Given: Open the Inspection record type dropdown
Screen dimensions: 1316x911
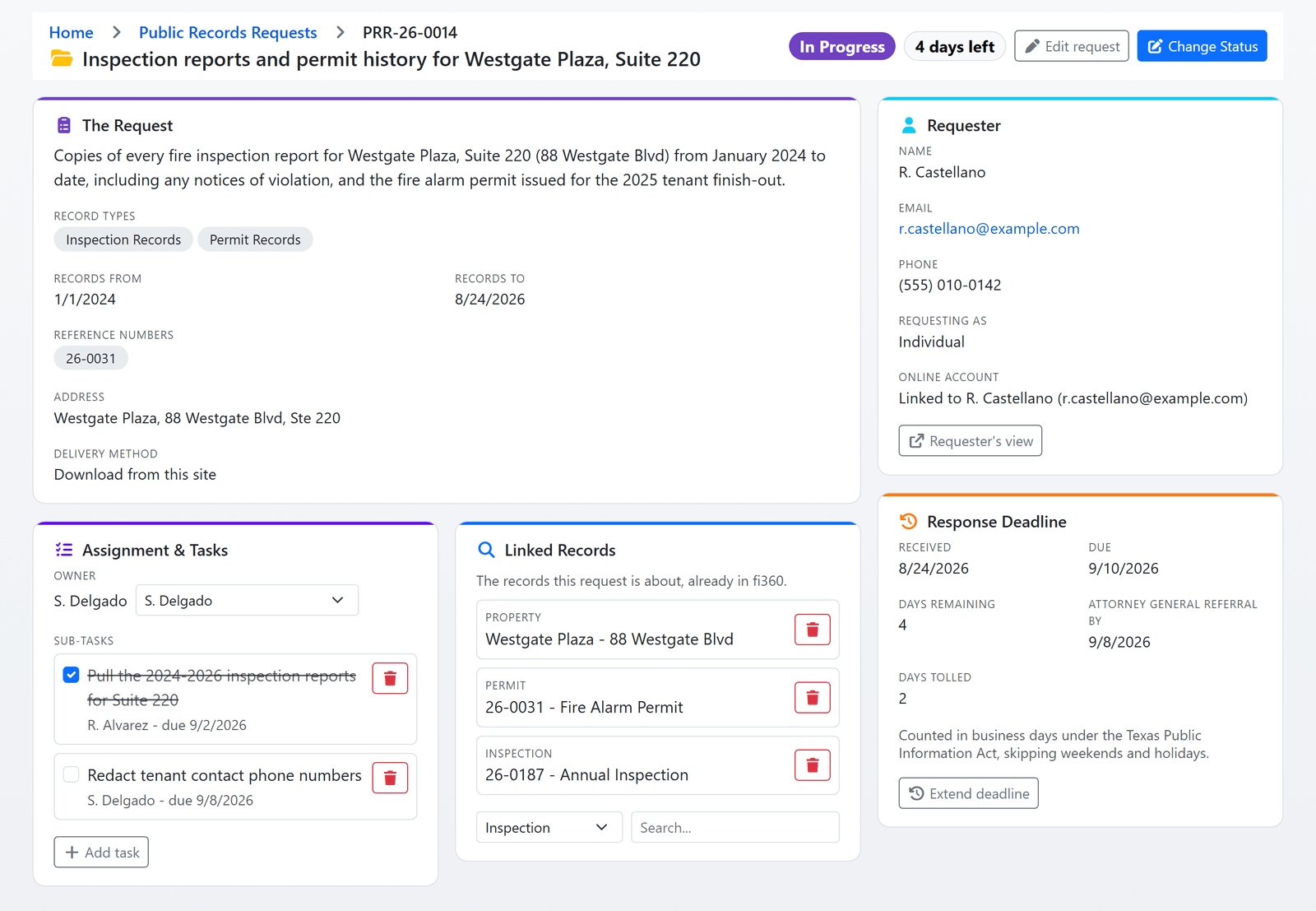Looking at the screenshot, I should click(549, 827).
